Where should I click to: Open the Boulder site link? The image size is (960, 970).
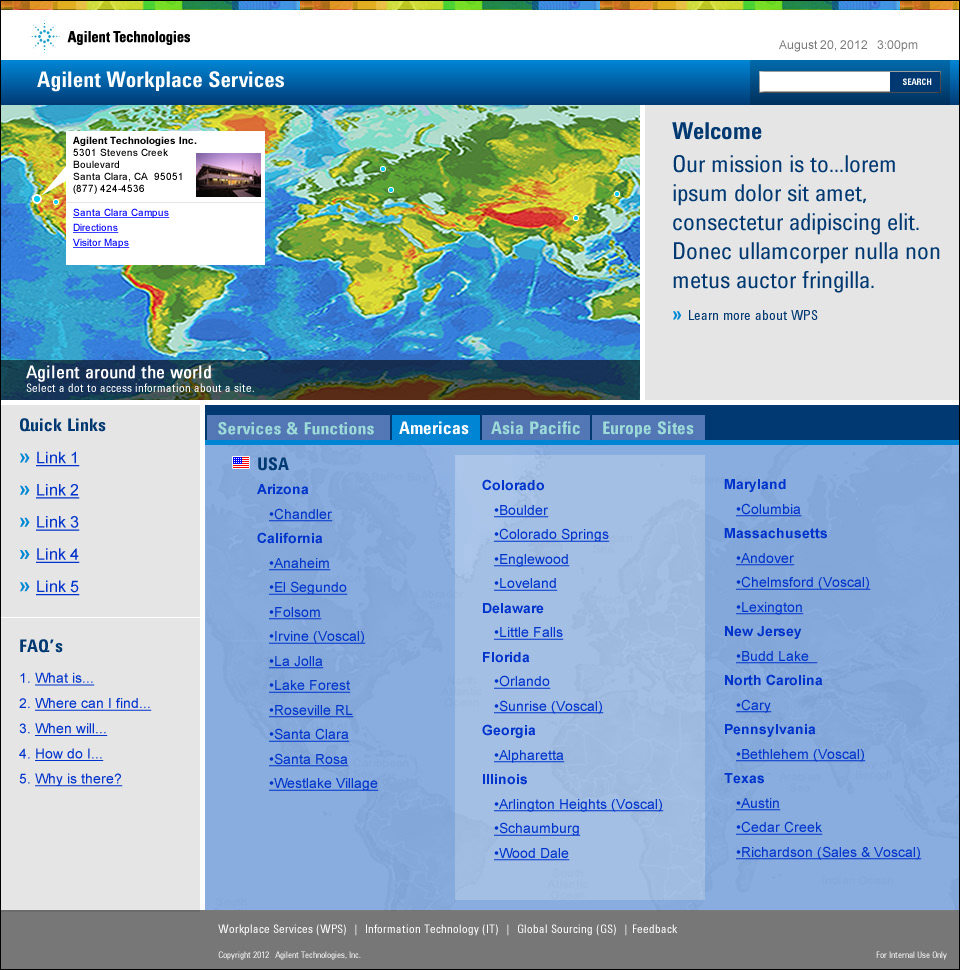click(521, 510)
